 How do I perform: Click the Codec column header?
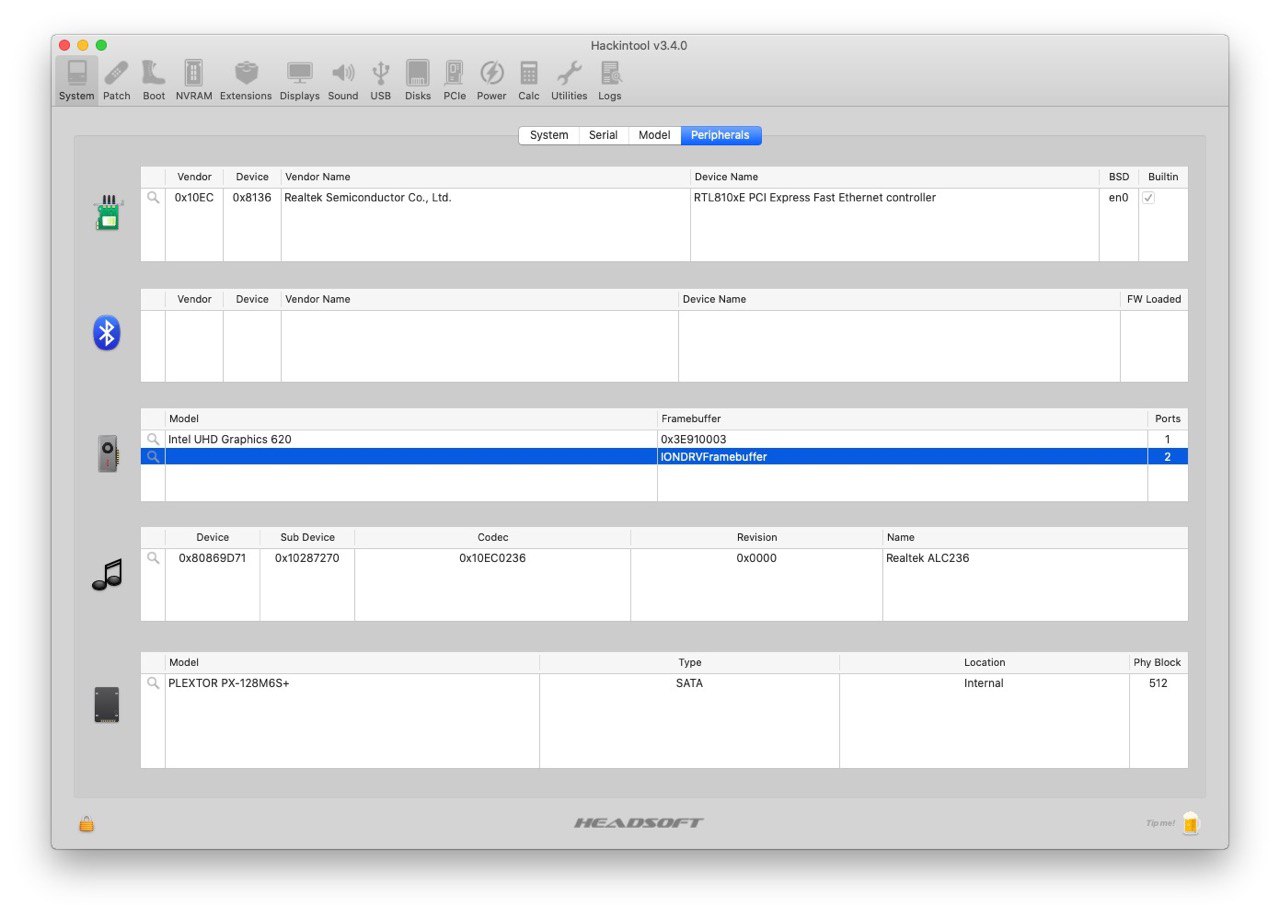(x=492, y=538)
